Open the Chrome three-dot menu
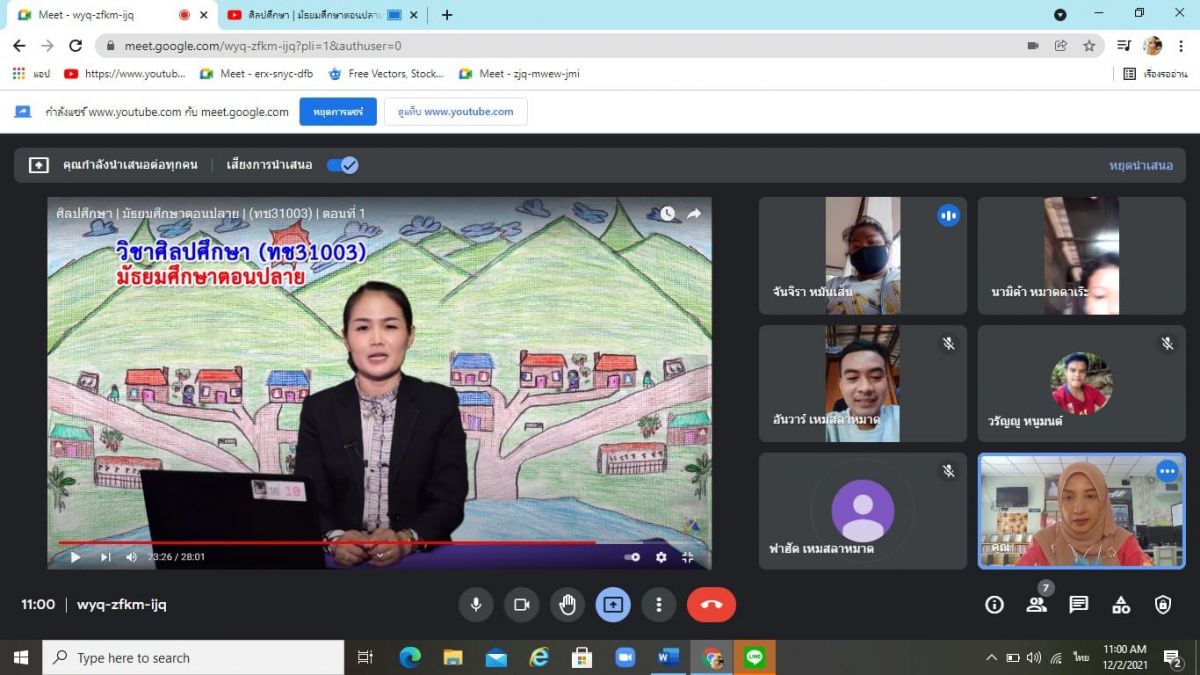Viewport: 1200px width, 675px height. point(1181,45)
